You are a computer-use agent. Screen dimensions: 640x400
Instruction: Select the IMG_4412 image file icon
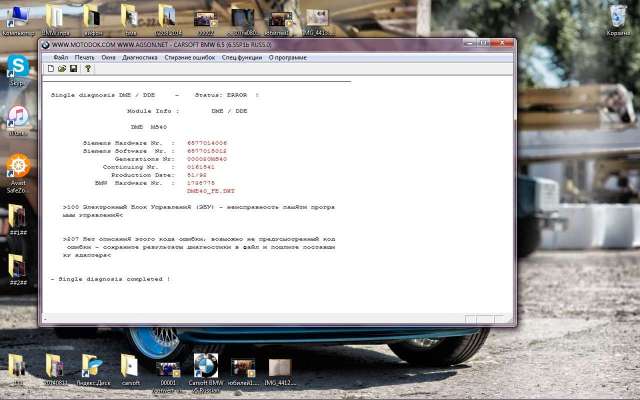point(280,372)
